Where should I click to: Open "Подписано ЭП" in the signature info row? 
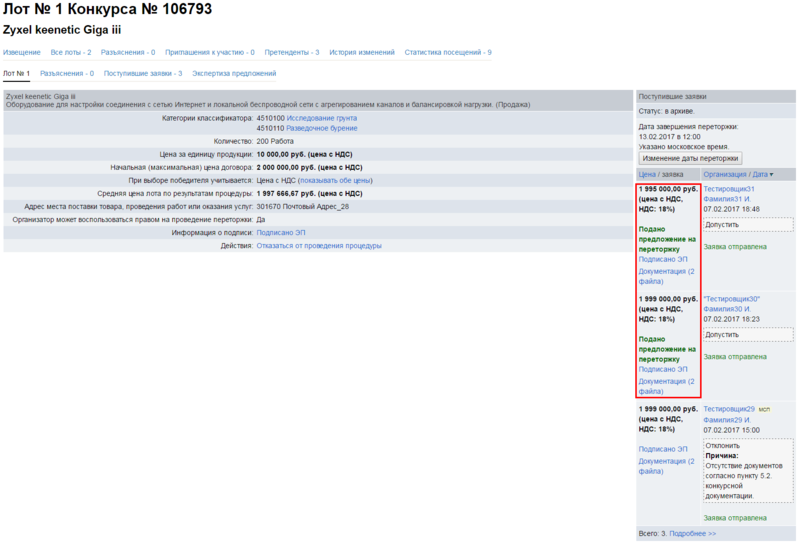point(281,232)
